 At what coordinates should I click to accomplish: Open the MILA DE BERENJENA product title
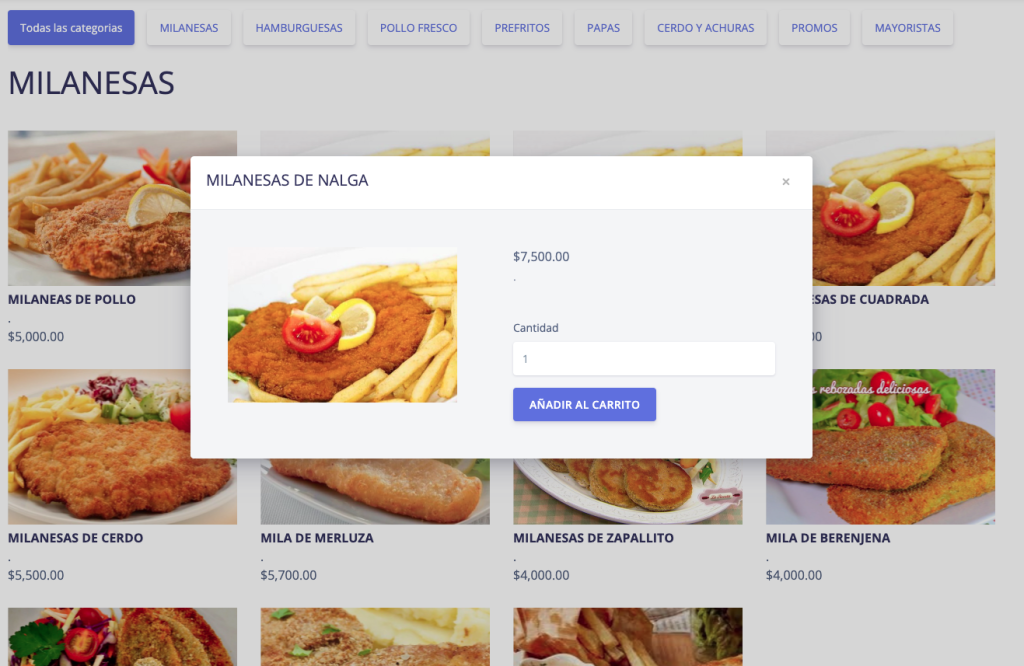pyautogui.click(x=828, y=538)
